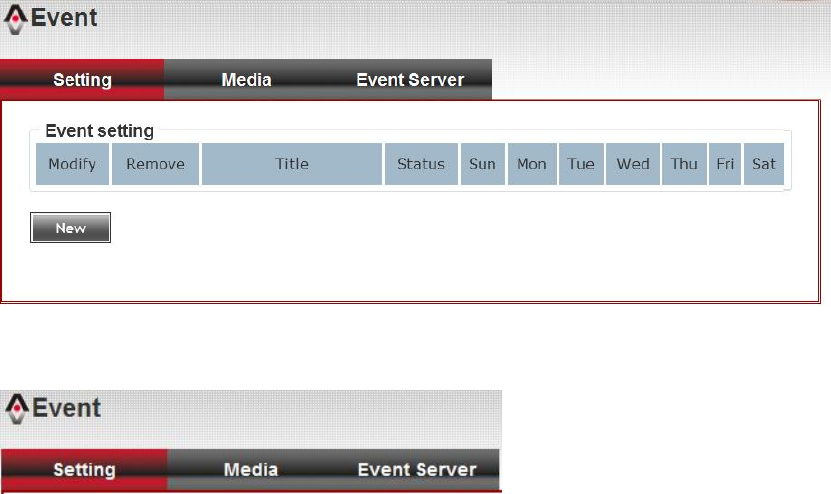Click the Event logo icon in lower header
The width and height of the screenshot is (831, 494).
coord(17,409)
